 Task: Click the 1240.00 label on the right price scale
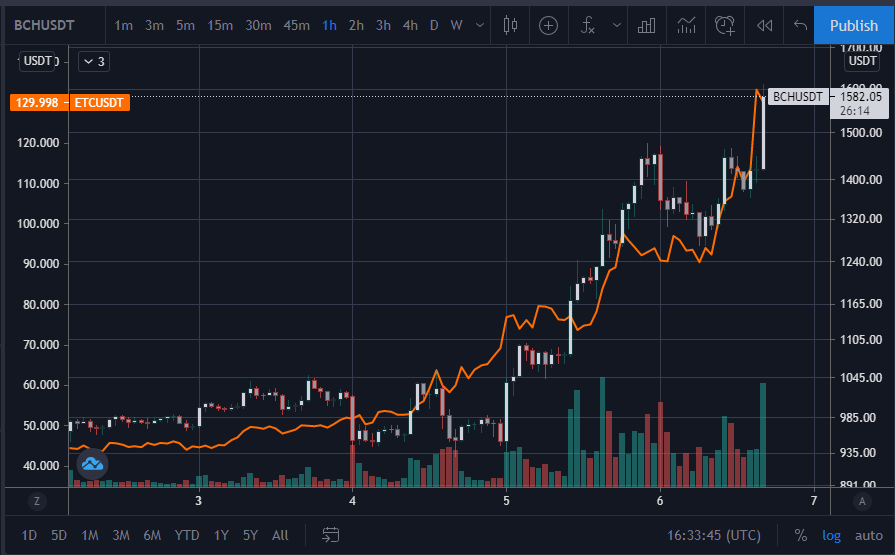(x=861, y=262)
